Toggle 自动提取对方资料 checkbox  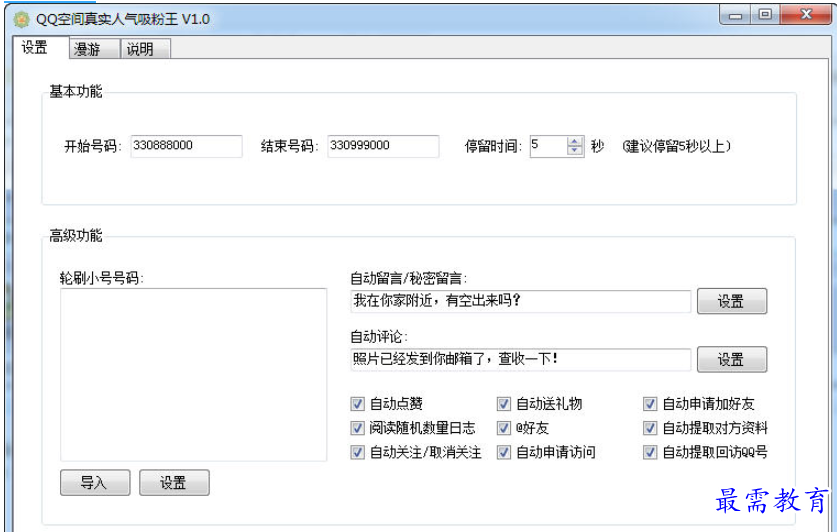click(650, 428)
